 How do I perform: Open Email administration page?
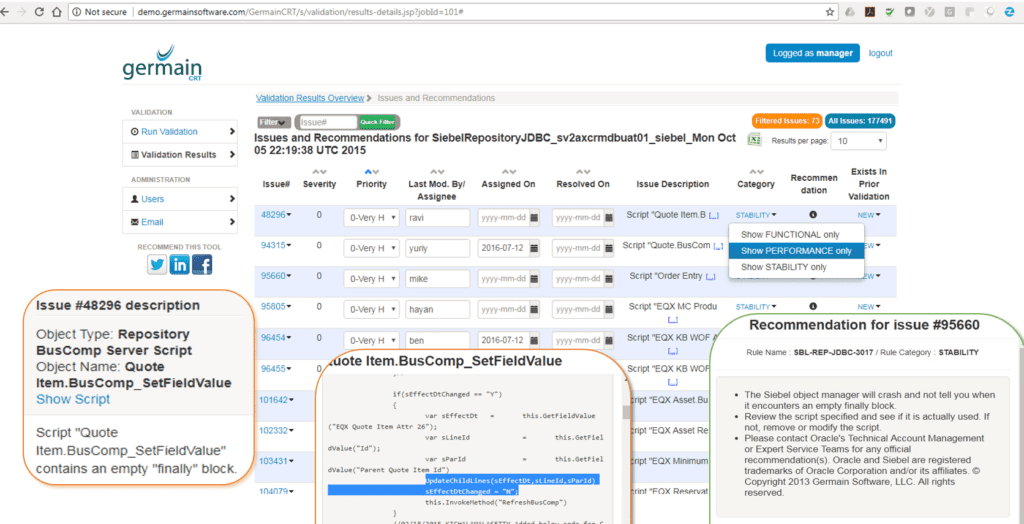pos(180,221)
